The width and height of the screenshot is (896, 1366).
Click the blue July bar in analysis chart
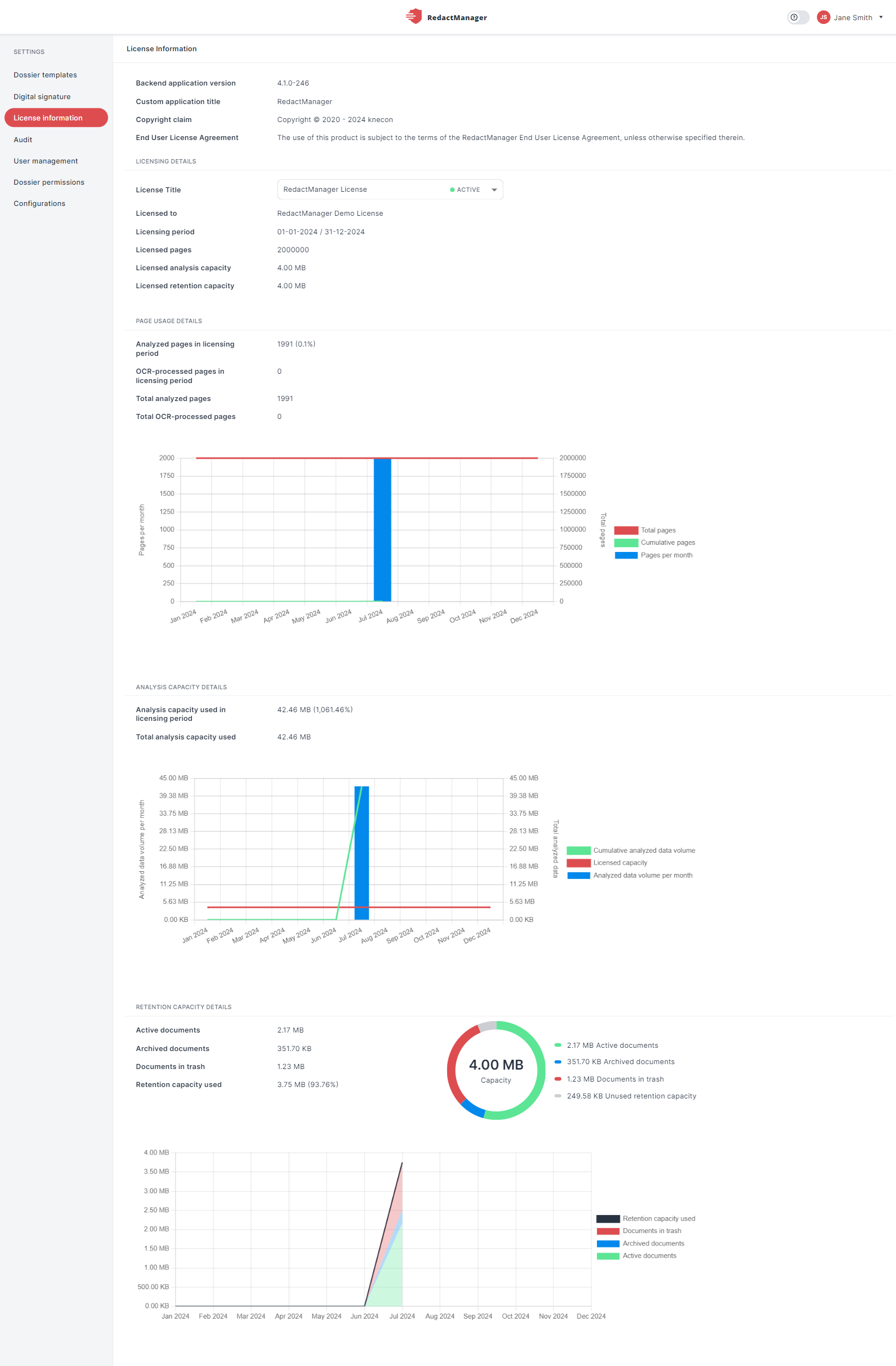click(x=361, y=853)
